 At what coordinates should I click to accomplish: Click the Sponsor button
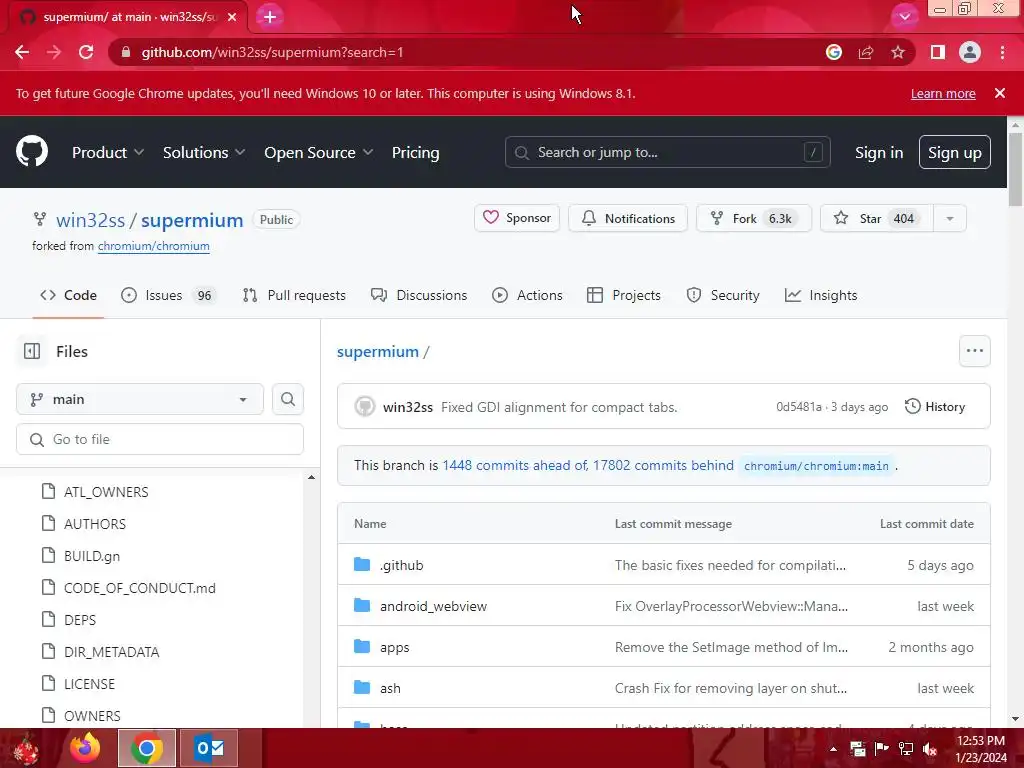517,218
